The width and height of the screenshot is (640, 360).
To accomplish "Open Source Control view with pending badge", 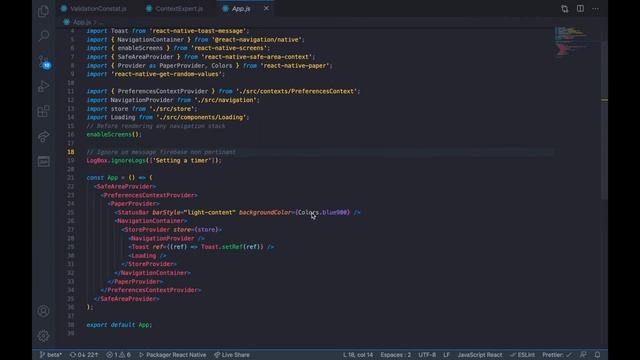I will 44,62.
